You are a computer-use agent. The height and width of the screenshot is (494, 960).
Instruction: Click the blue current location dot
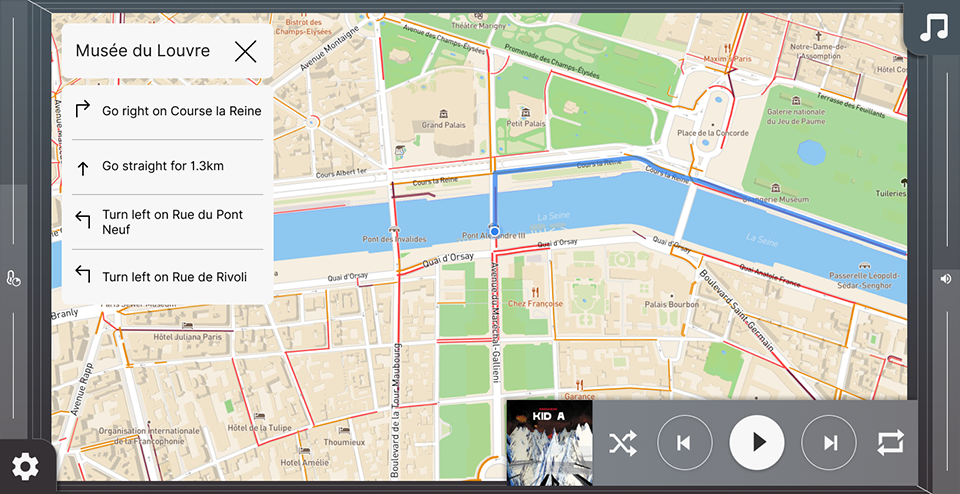(494, 229)
